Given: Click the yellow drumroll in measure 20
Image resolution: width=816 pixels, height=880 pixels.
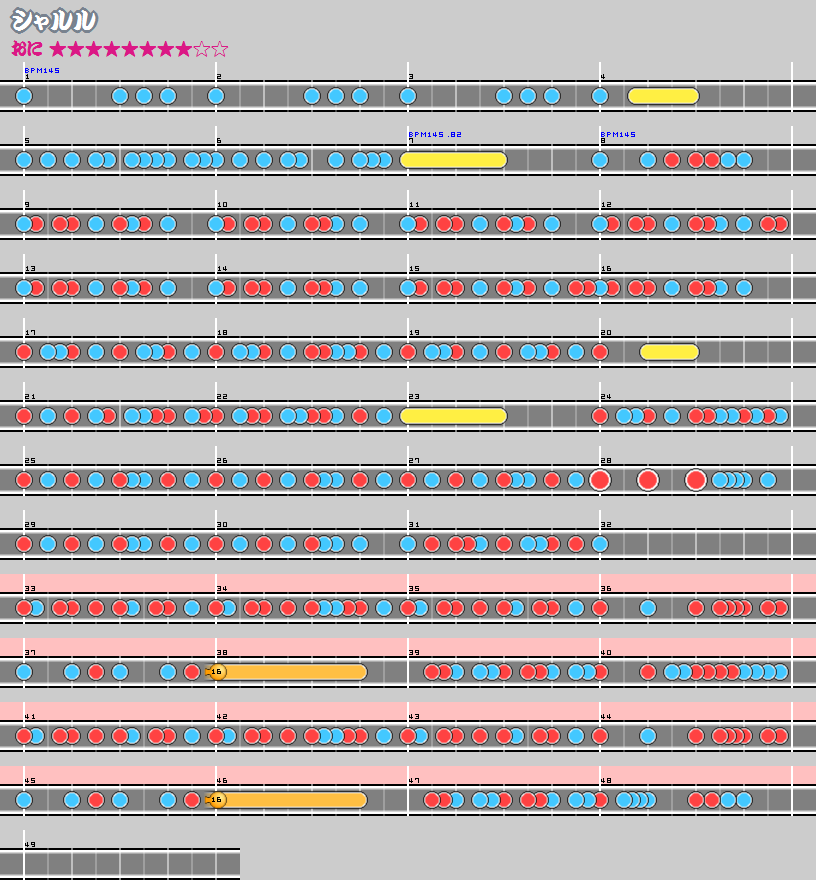Looking at the screenshot, I should tap(668, 352).
